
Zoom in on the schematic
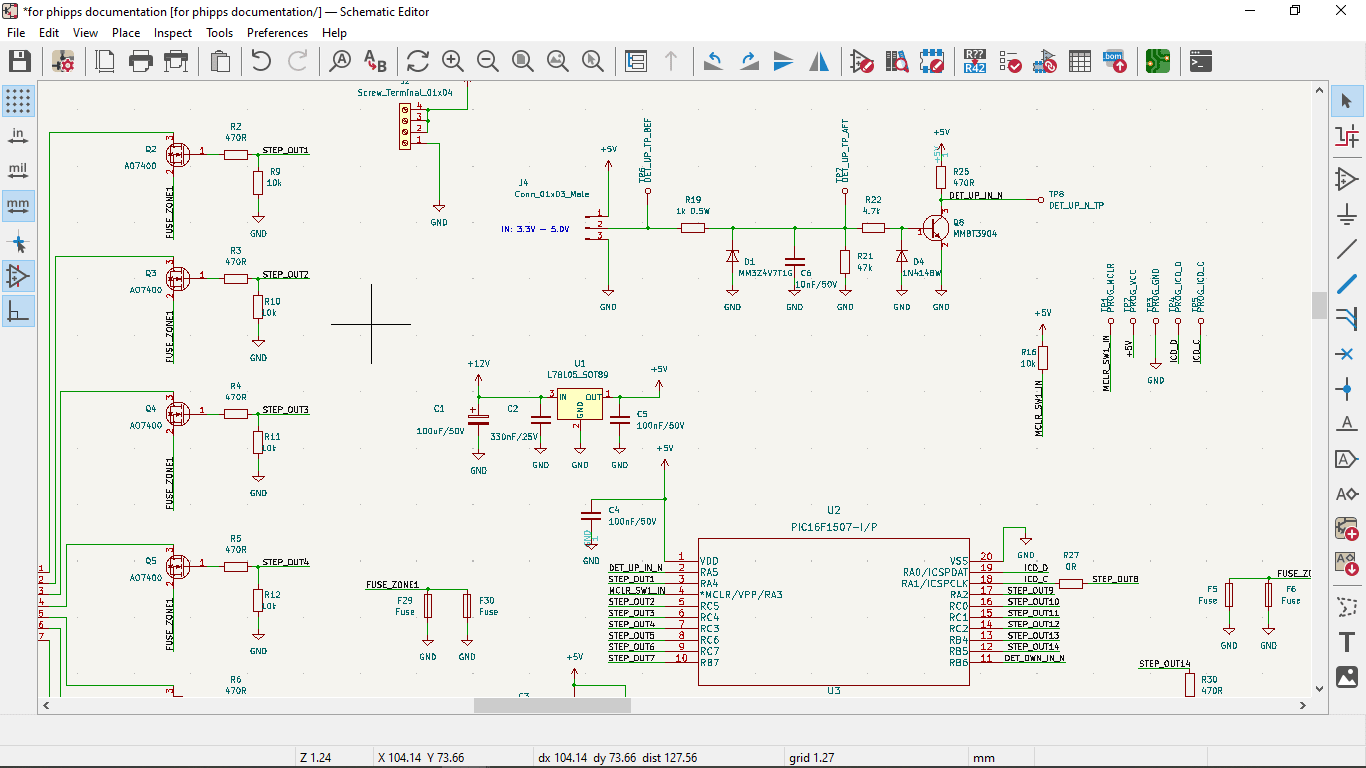pyautogui.click(x=452, y=61)
